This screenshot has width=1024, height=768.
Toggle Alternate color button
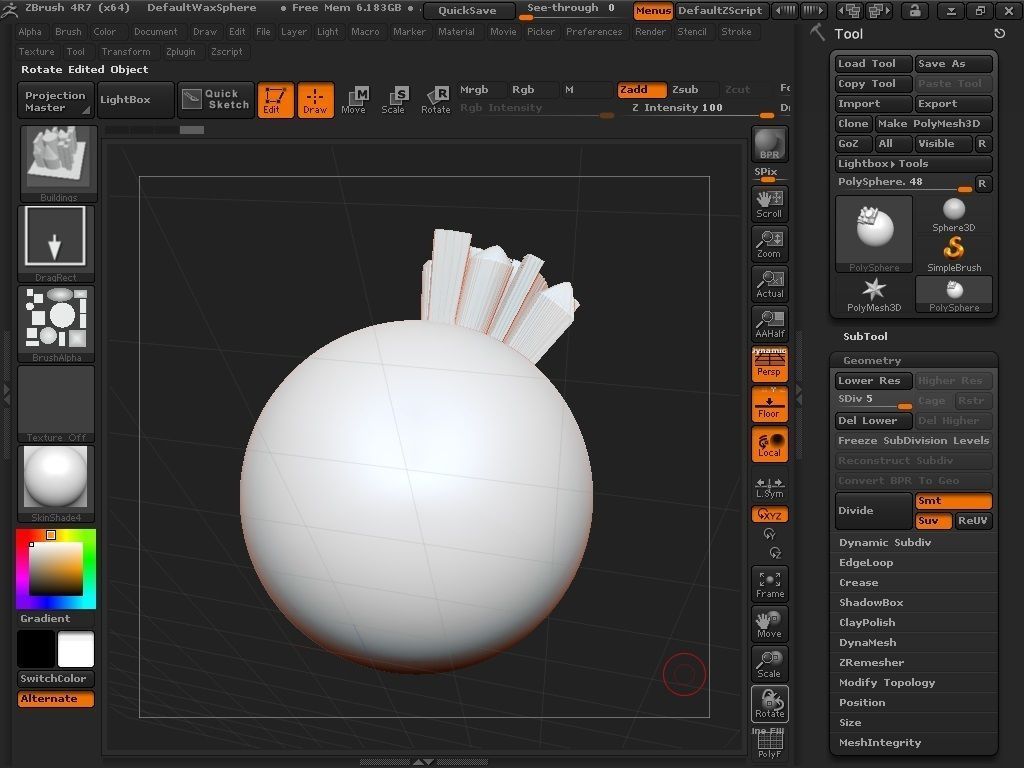click(56, 698)
